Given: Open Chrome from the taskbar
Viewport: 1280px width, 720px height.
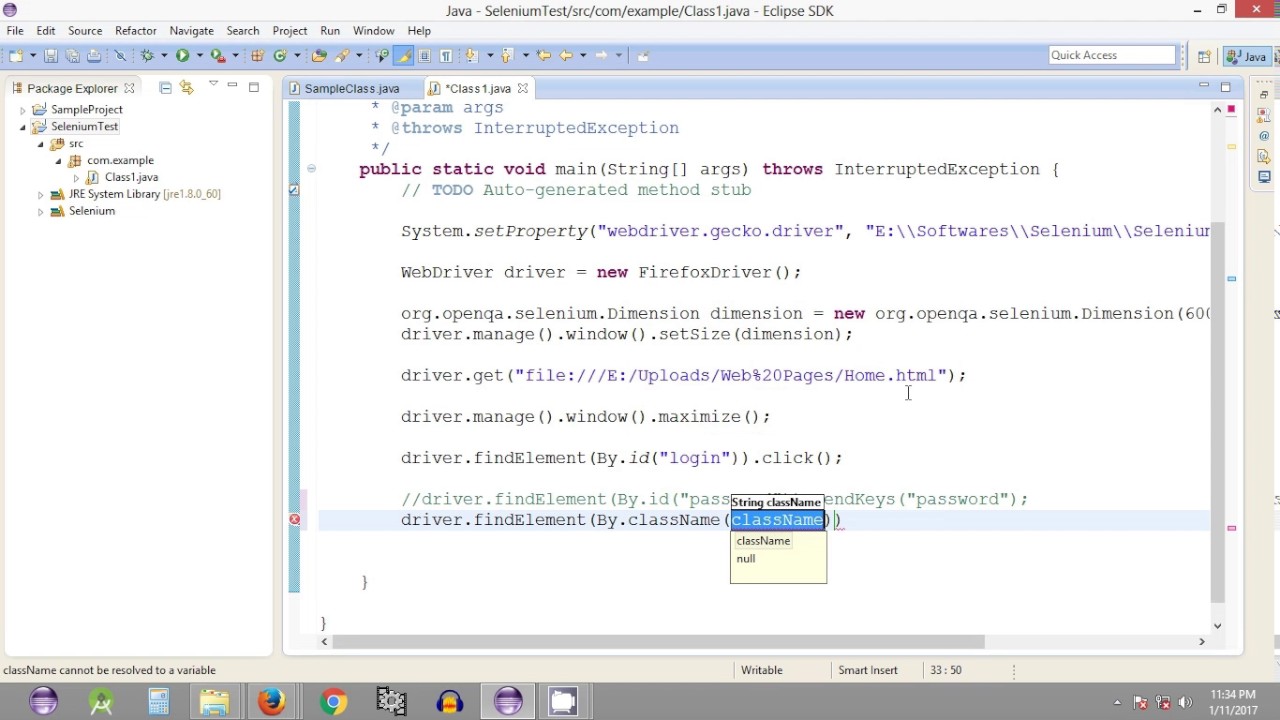Looking at the screenshot, I should 333,702.
